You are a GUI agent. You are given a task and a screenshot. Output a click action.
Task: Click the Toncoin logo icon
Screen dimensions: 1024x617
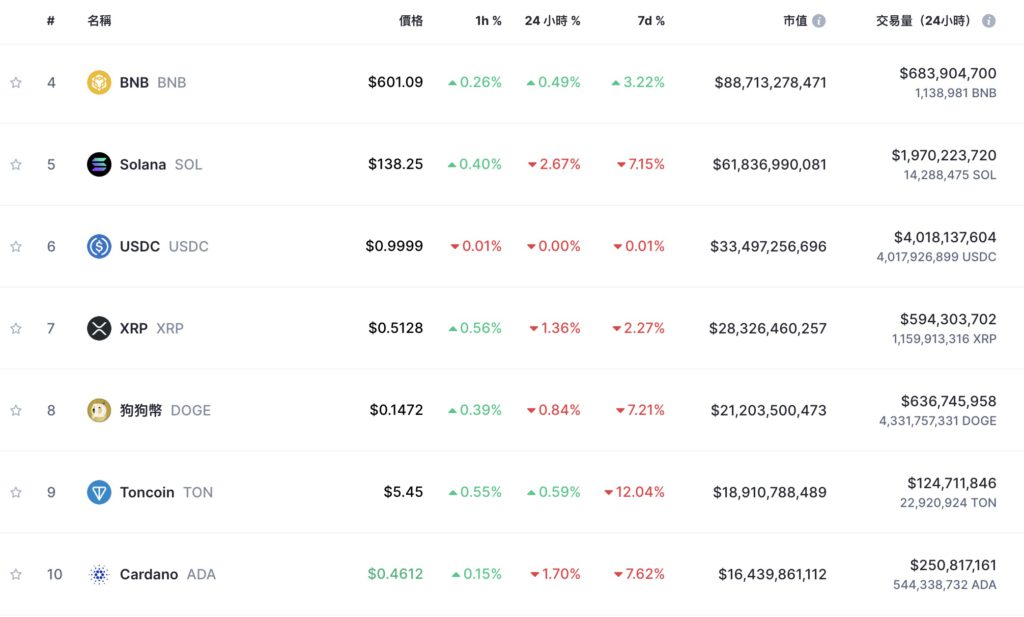(99, 492)
